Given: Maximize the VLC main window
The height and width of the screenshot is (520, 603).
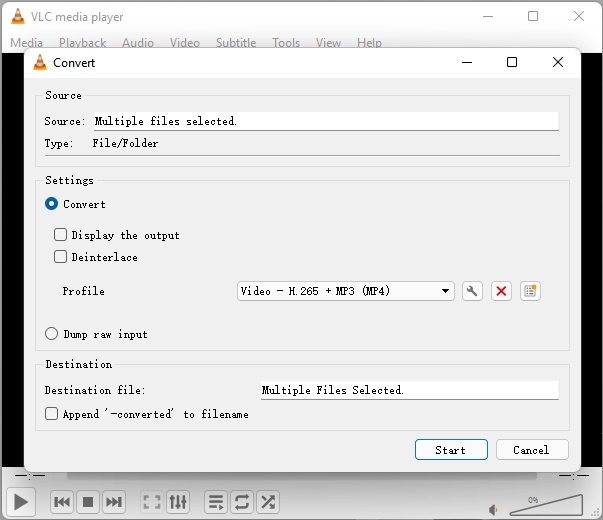Looking at the screenshot, I should [x=533, y=16].
